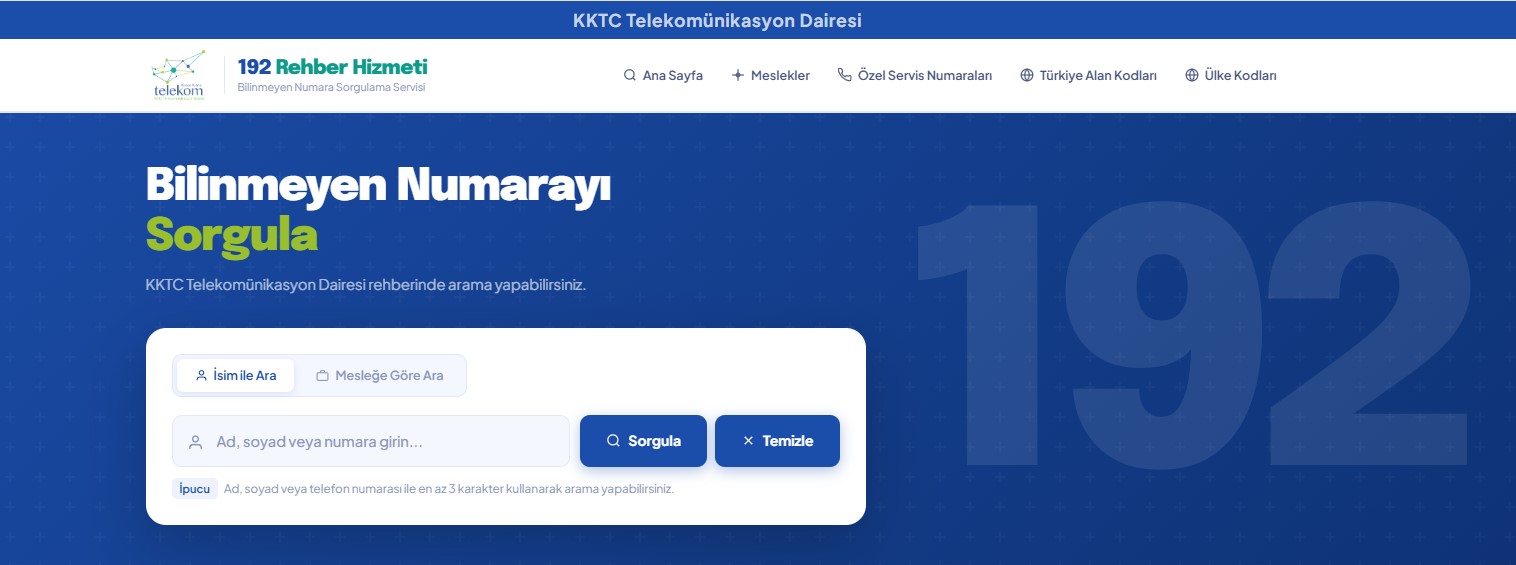Click the 192 Rehber Hizmeti title link
This screenshot has height=565, width=1516.
tap(332, 67)
